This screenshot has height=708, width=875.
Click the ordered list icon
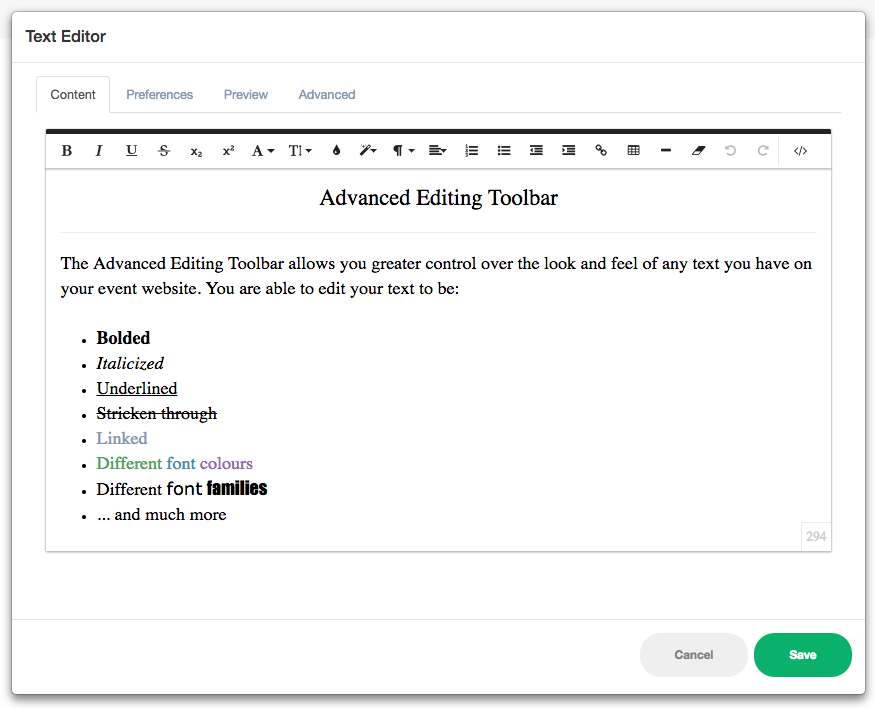click(471, 150)
